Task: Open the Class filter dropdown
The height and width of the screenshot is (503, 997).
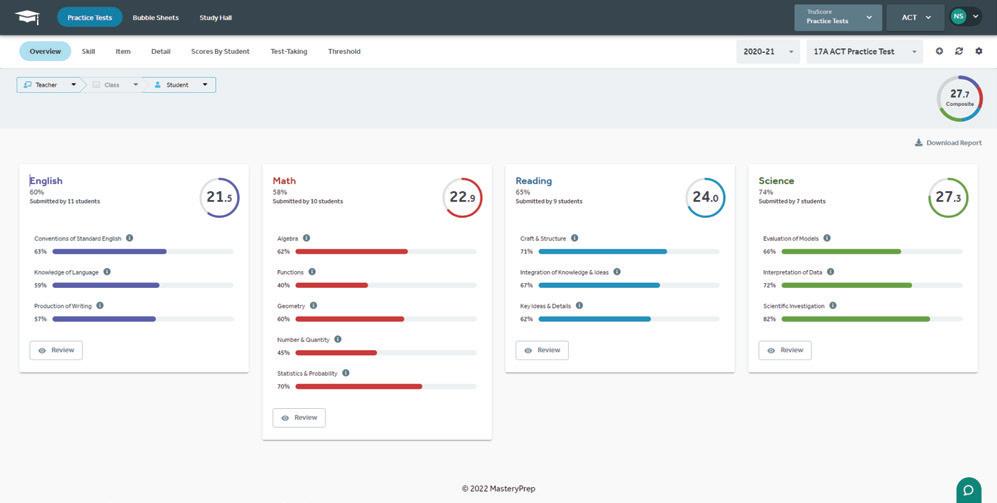Action: coord(114,85)
